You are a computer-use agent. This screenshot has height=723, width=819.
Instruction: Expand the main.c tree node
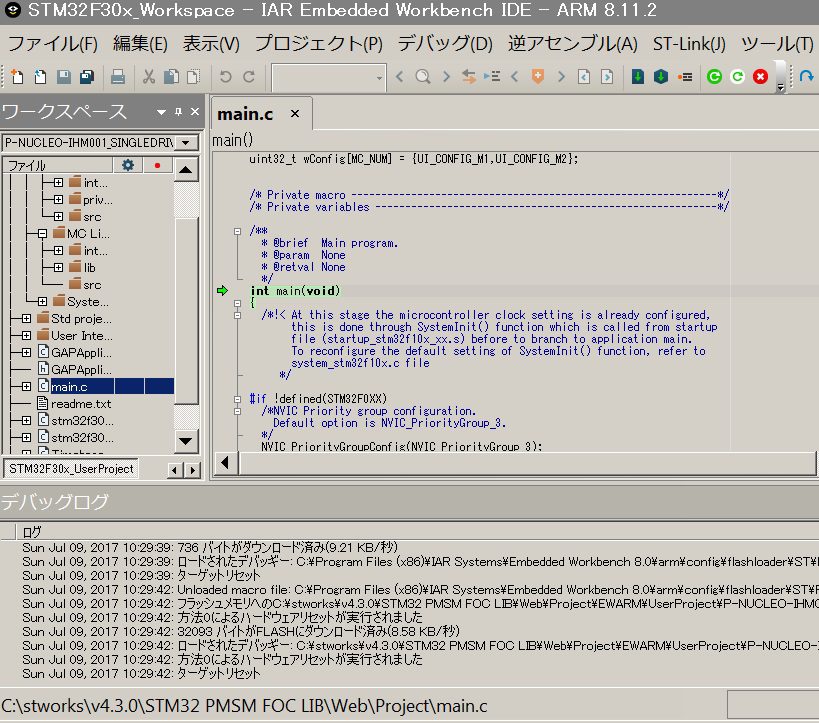pos(26,387)
